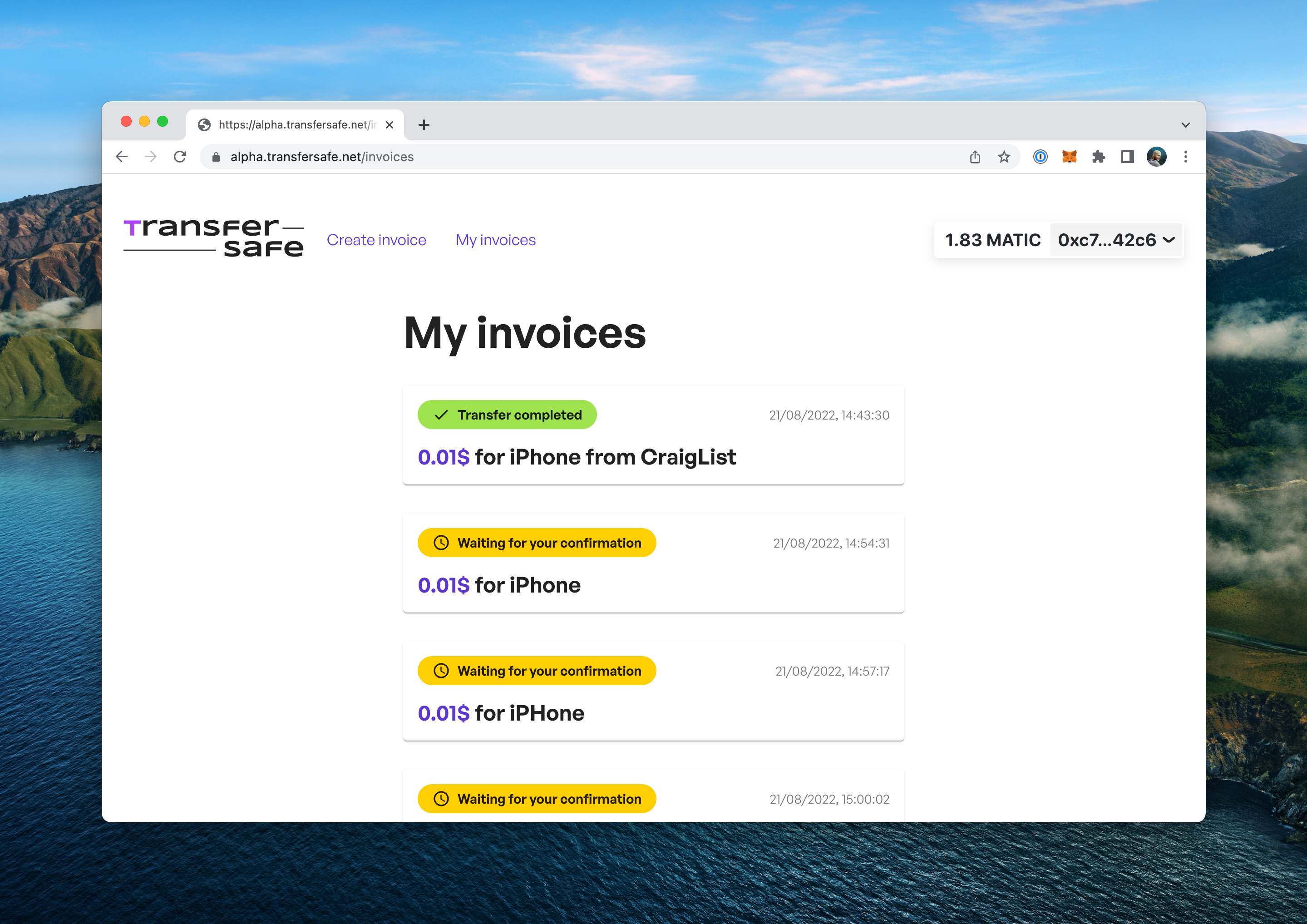This screenshot has width=1307, height=924.
Task: Click the share page icon
Action: pos(975,157)
